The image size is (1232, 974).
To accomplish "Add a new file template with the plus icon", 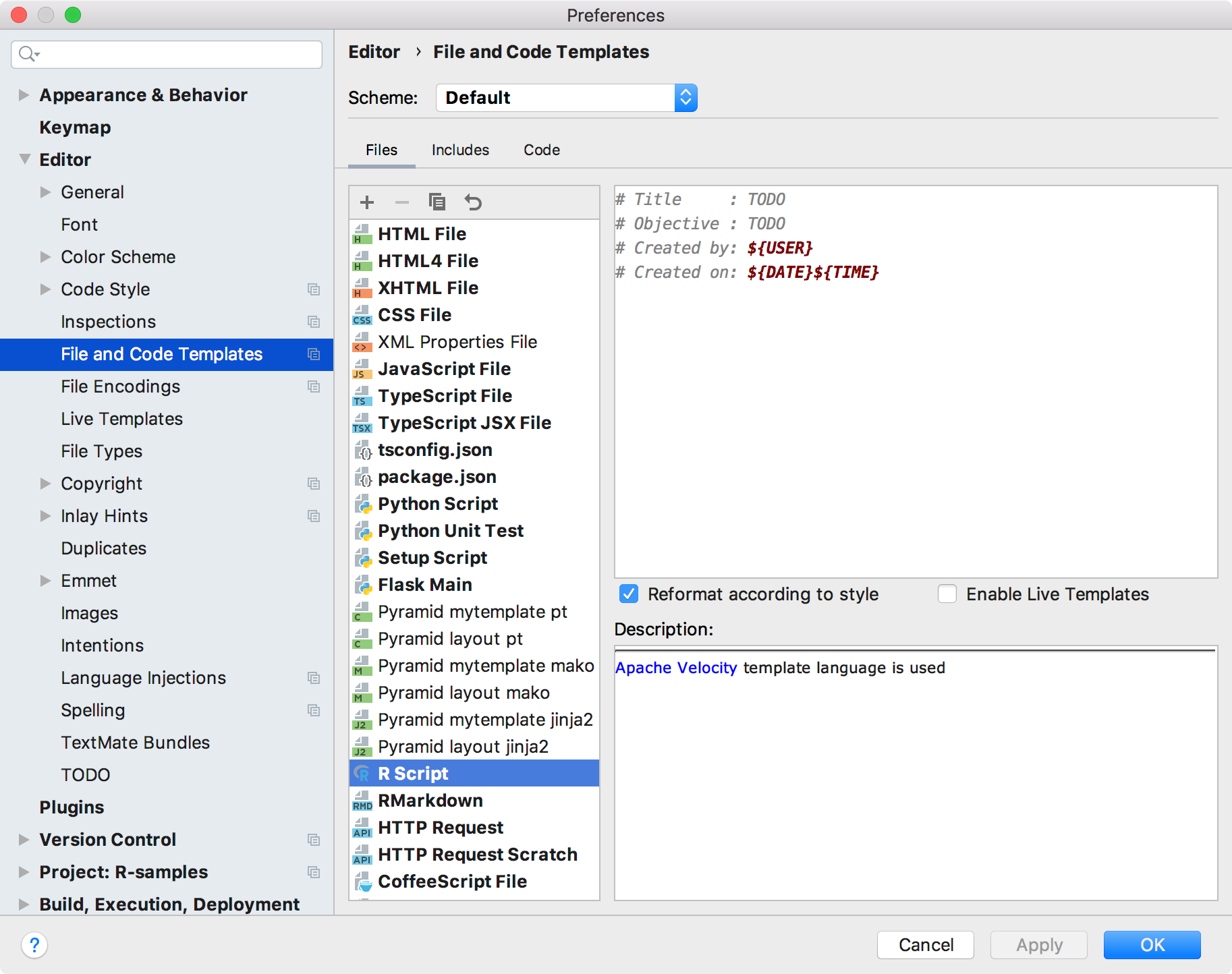I will (x=366, y=202).
